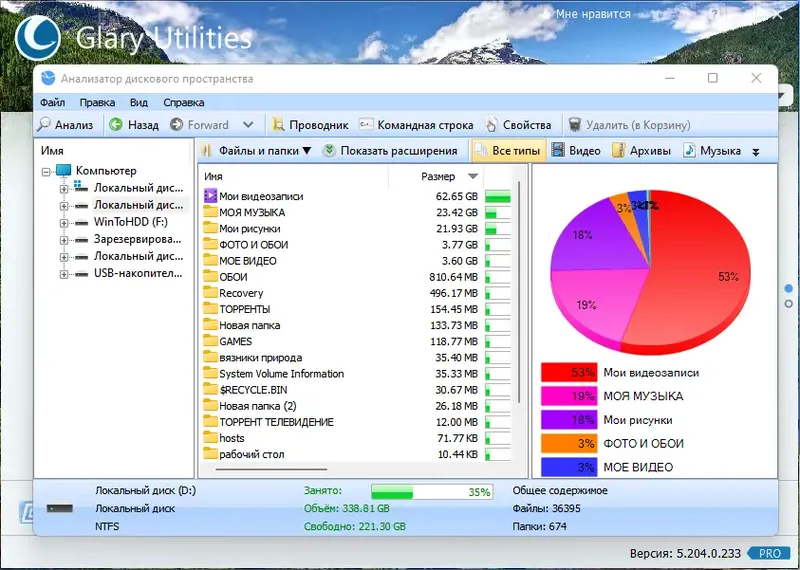Select WinToHDD (F:) in the tree
Image resolution: width=800 pixels, height=570 pixels.
131,222
